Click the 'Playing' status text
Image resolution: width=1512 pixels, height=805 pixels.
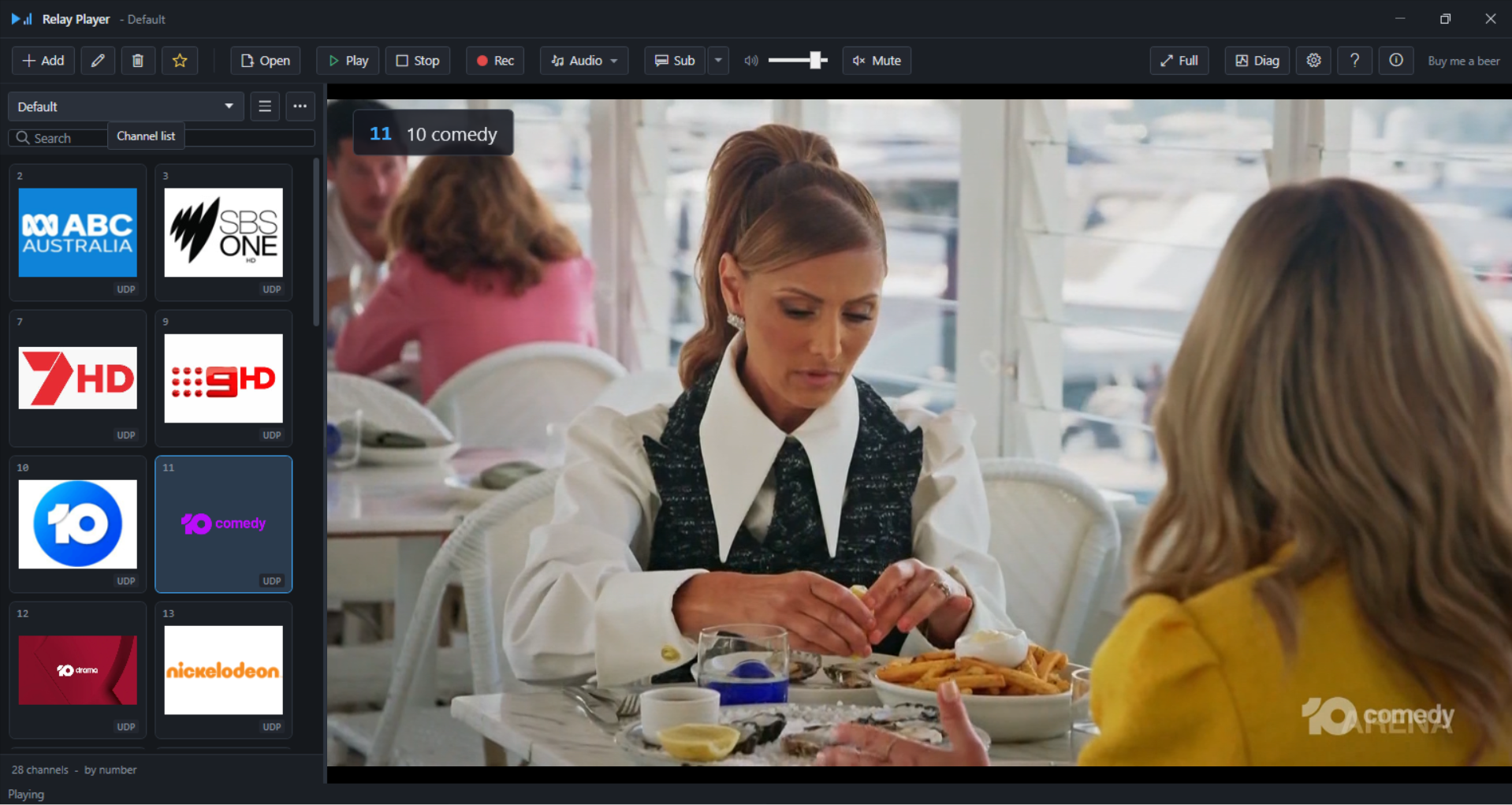(26, 794)
